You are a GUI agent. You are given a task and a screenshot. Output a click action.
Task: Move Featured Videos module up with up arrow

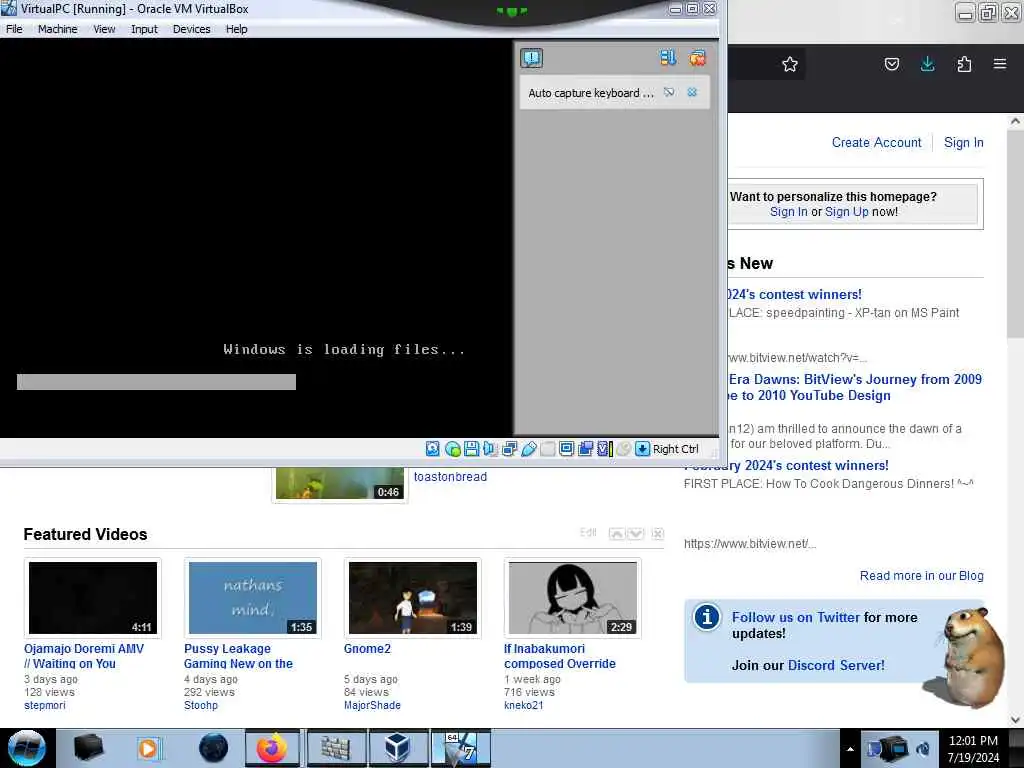616,534
